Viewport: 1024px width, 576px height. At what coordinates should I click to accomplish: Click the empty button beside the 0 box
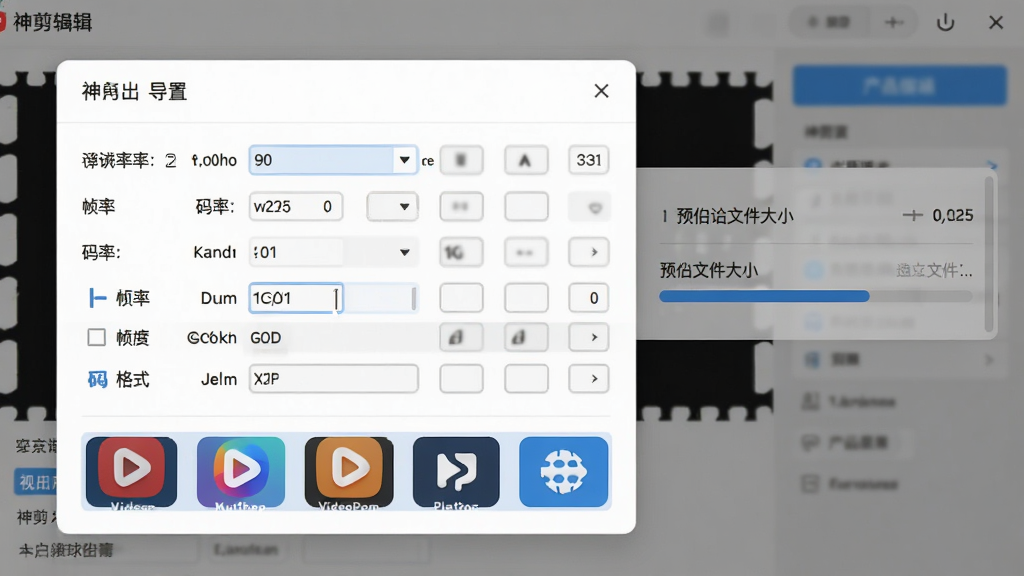tap(526, 298)
